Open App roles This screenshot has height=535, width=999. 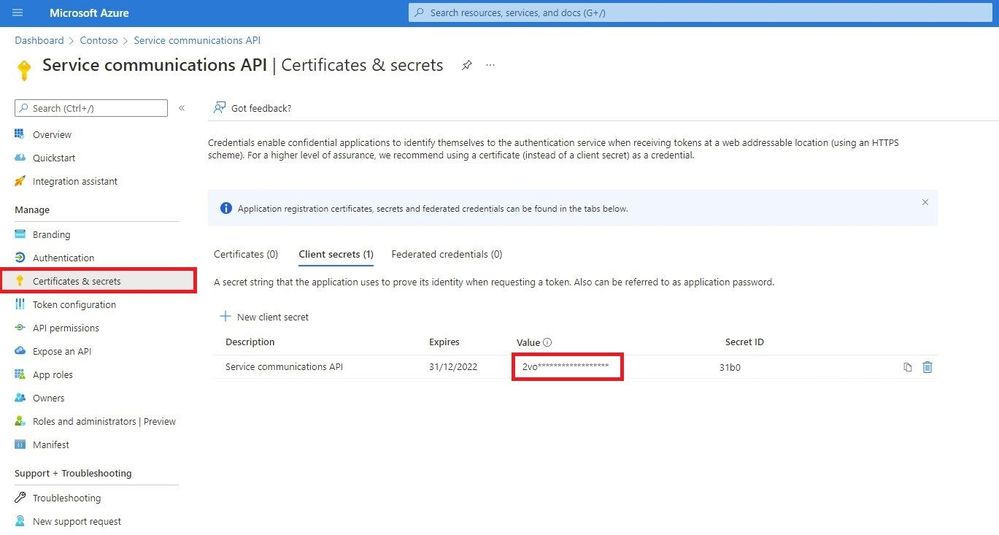pos(53,374)
